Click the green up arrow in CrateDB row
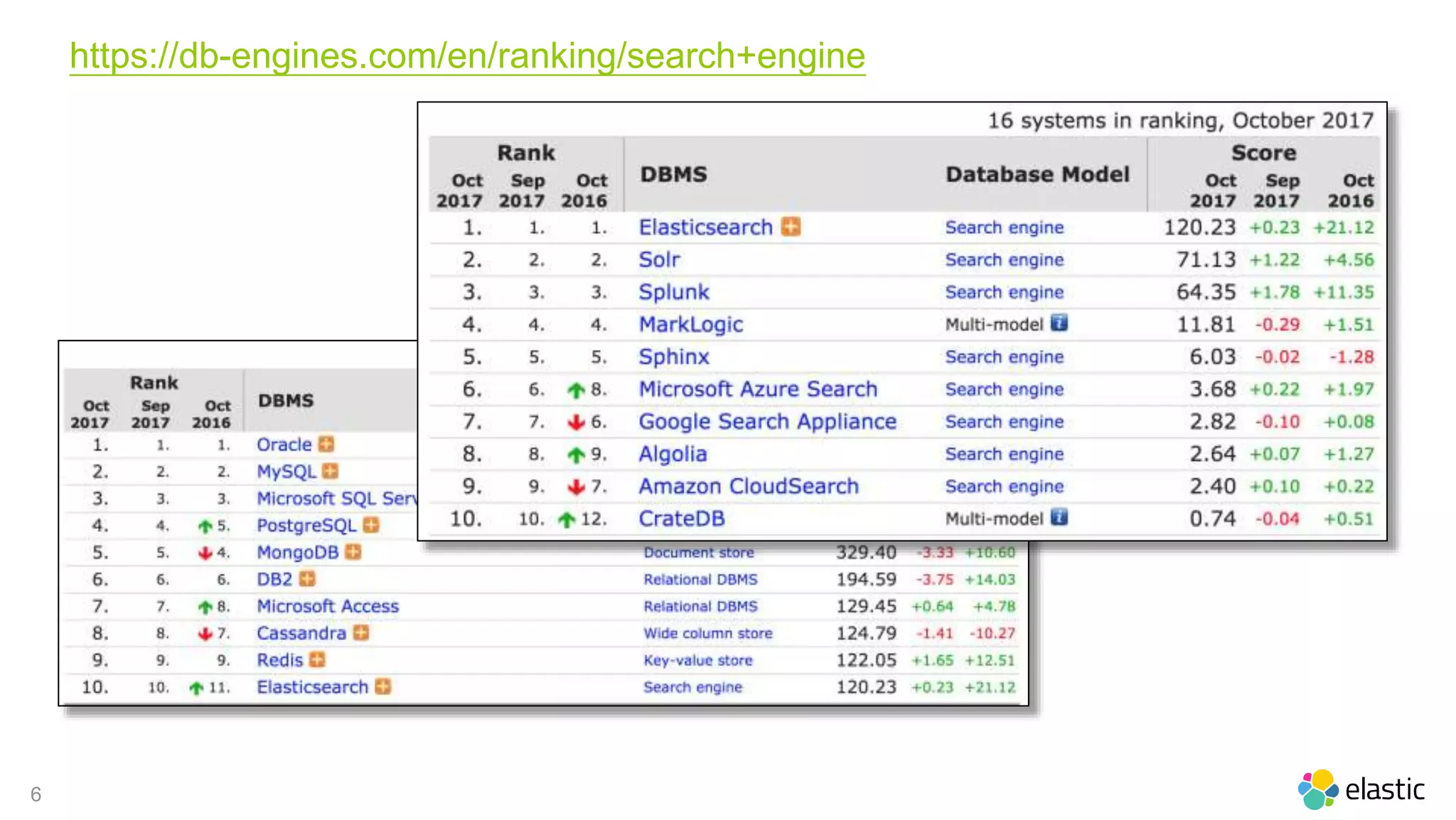This screenshot has height=820, width=1456. tap(567, 519)
